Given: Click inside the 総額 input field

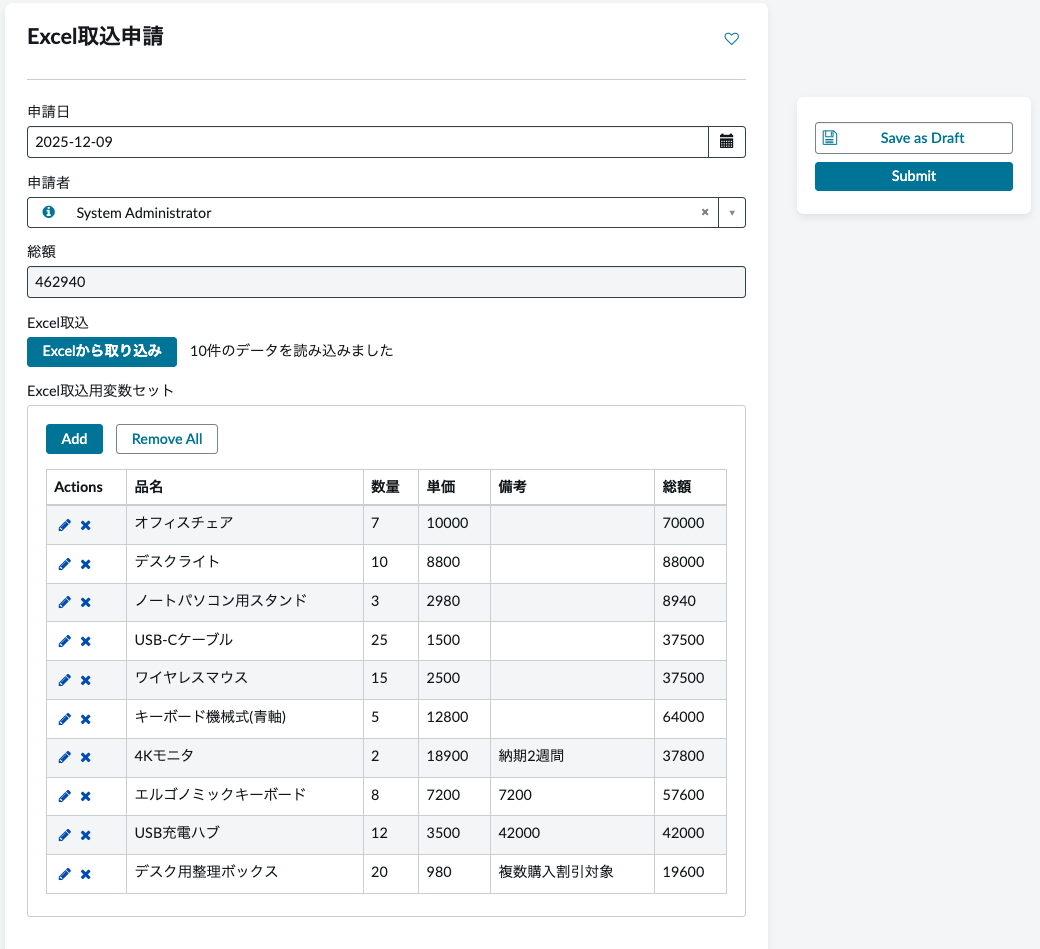Looking at the screenshot, I should pyautogui.click(x=385, y=282).
